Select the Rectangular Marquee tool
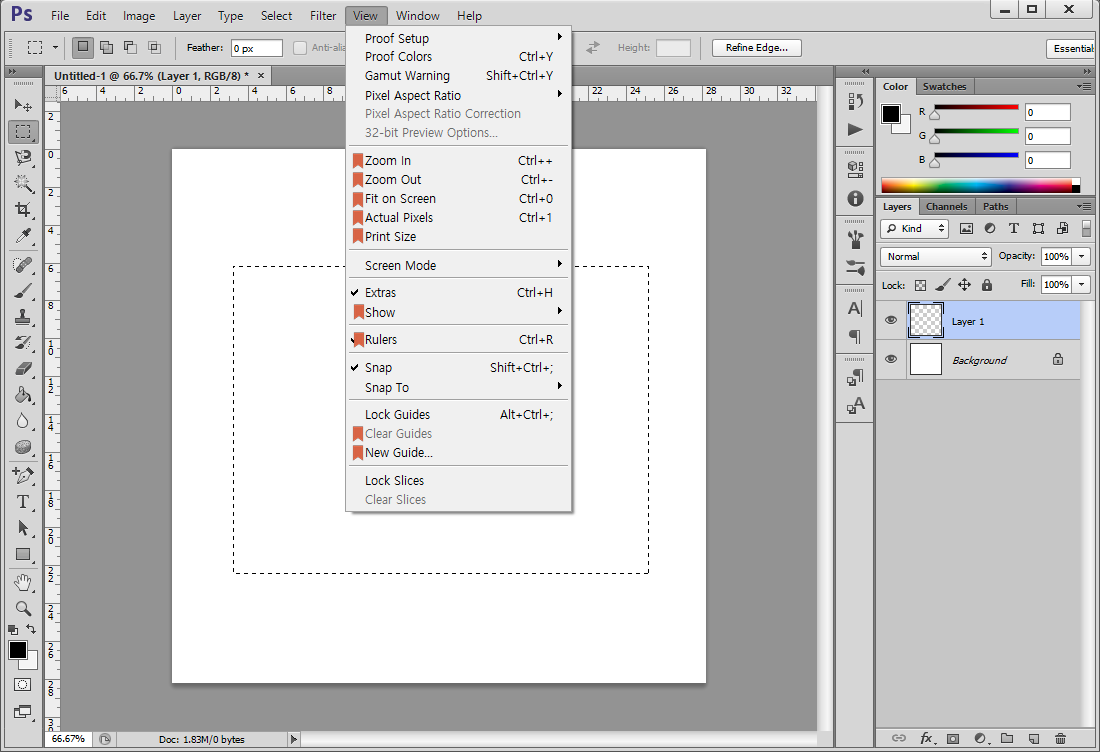 click(x=23, y=131)
